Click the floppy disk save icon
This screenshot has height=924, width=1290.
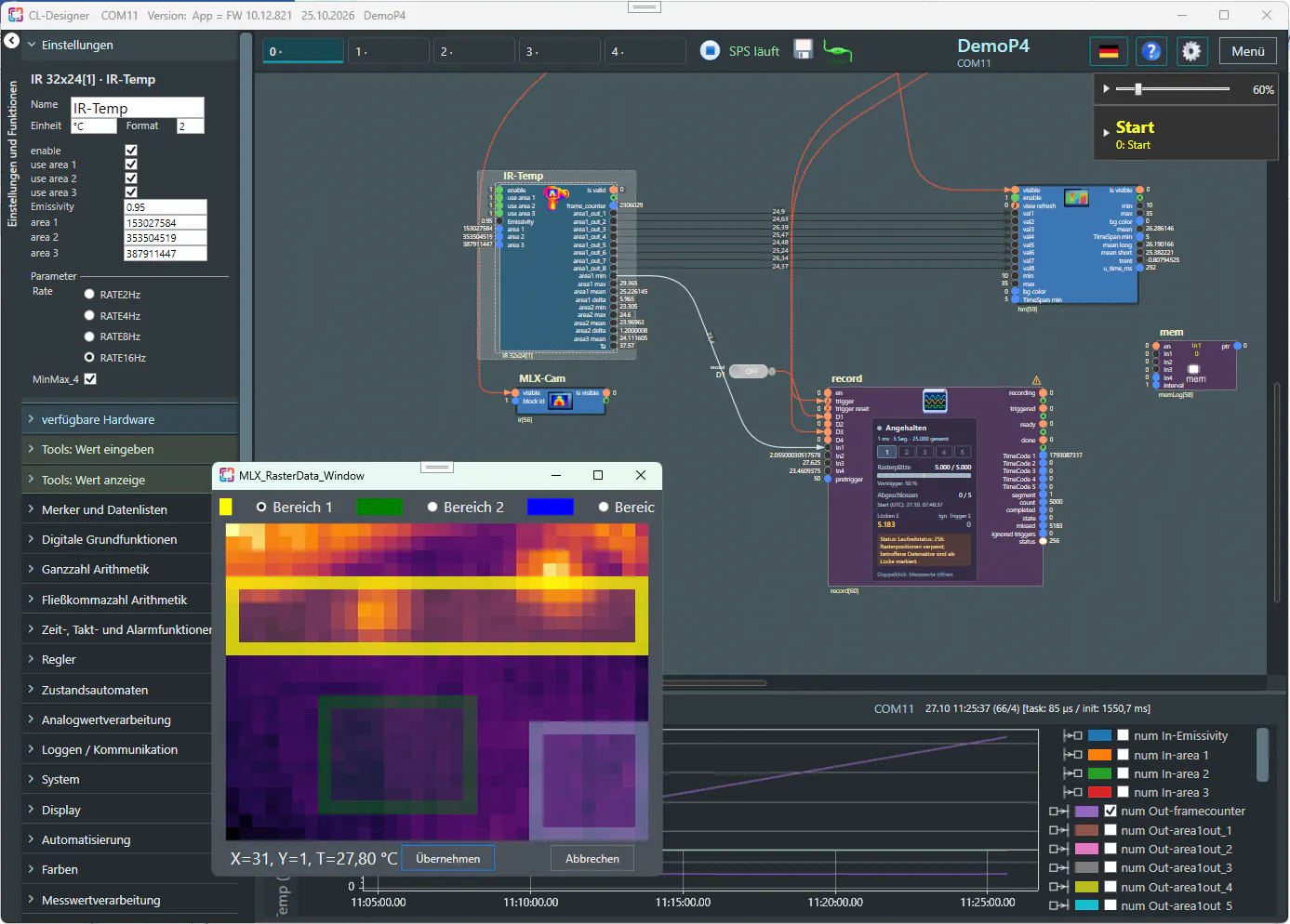tap(804, 49)
